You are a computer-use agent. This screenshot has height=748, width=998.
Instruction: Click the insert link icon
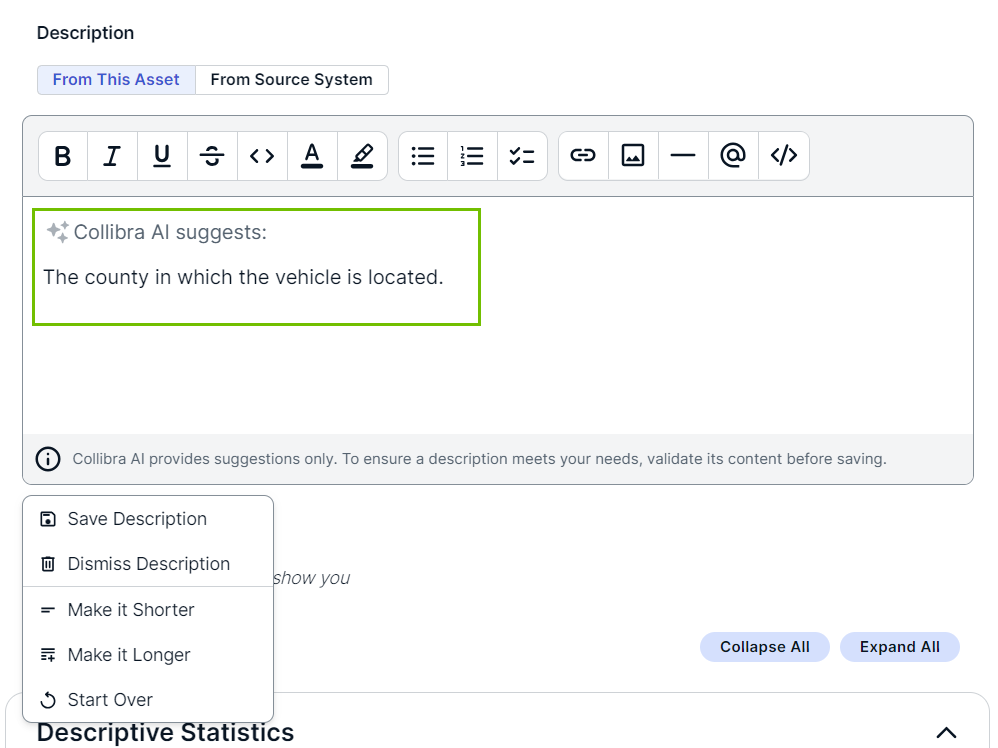tap(583, 156)
